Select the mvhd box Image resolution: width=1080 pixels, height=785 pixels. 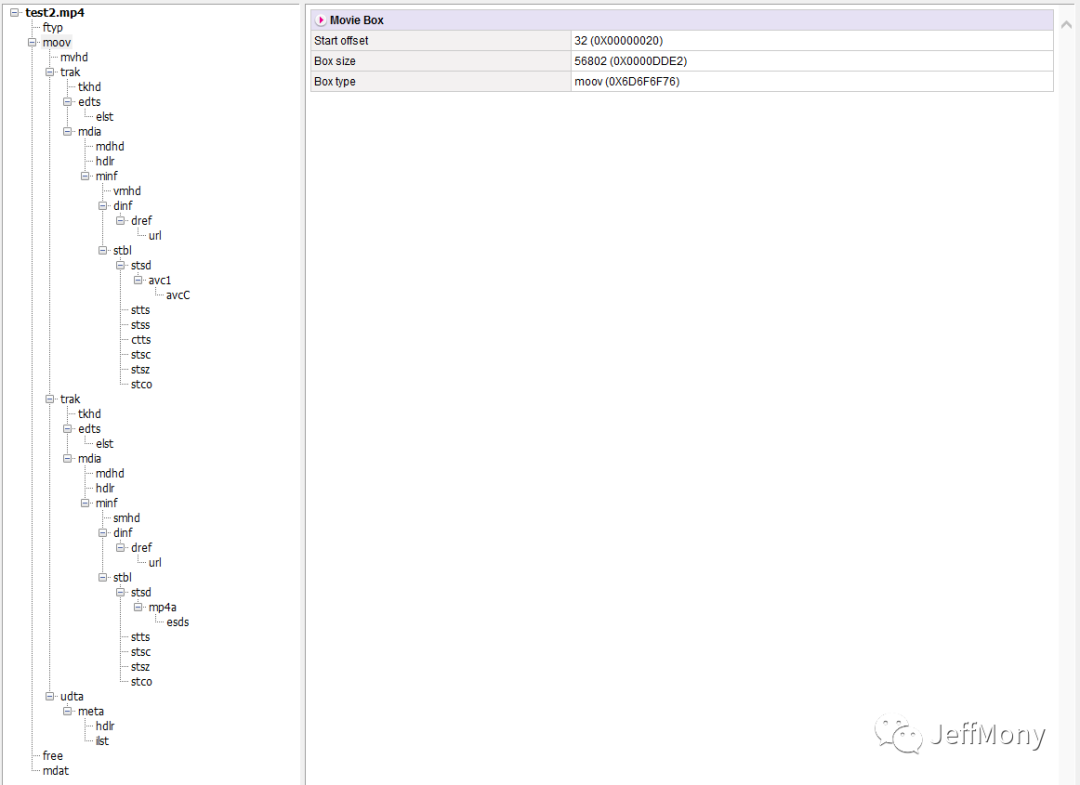coord(74,58)
